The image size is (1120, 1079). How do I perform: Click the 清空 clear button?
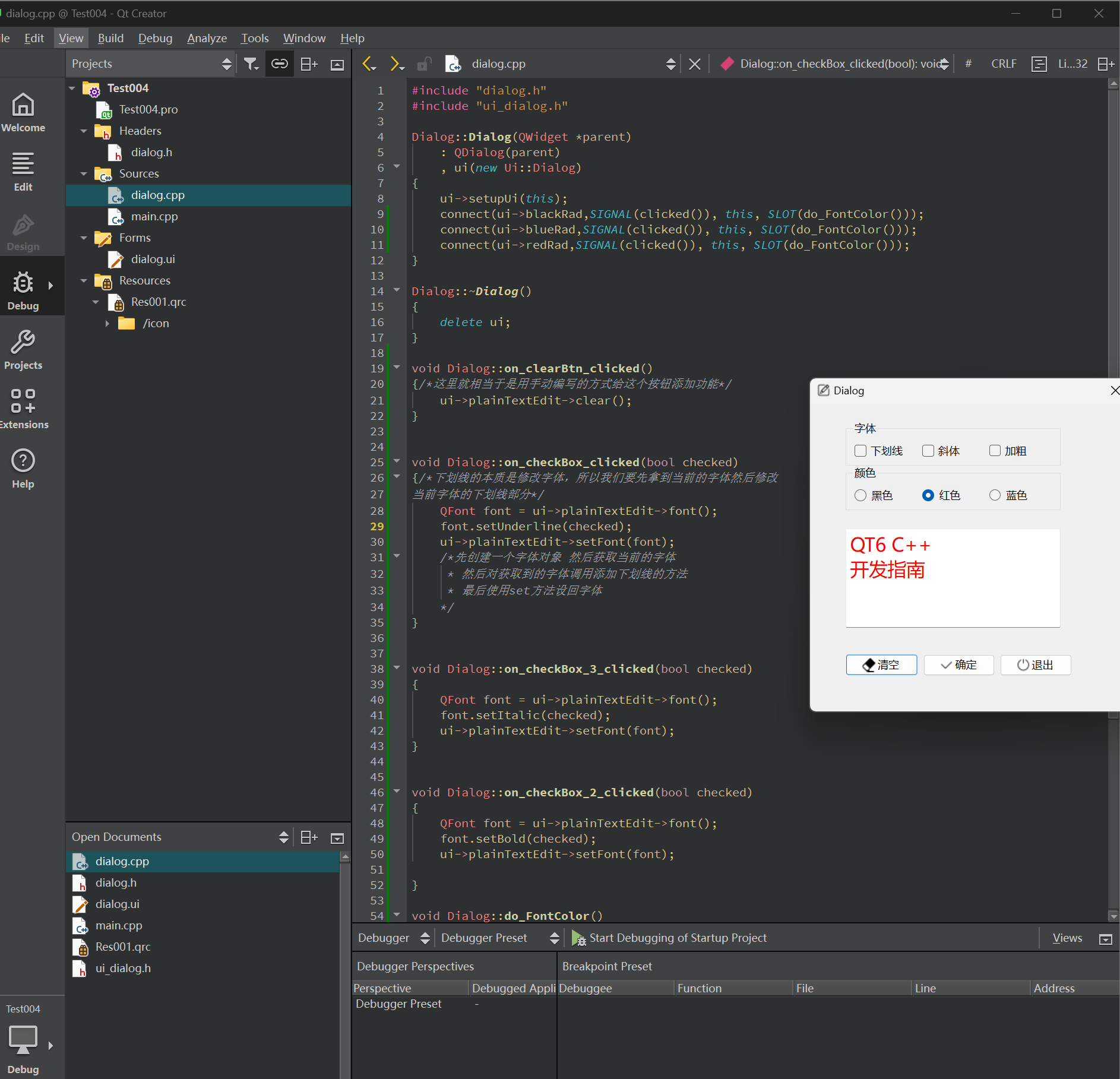[x=881, y=665]
